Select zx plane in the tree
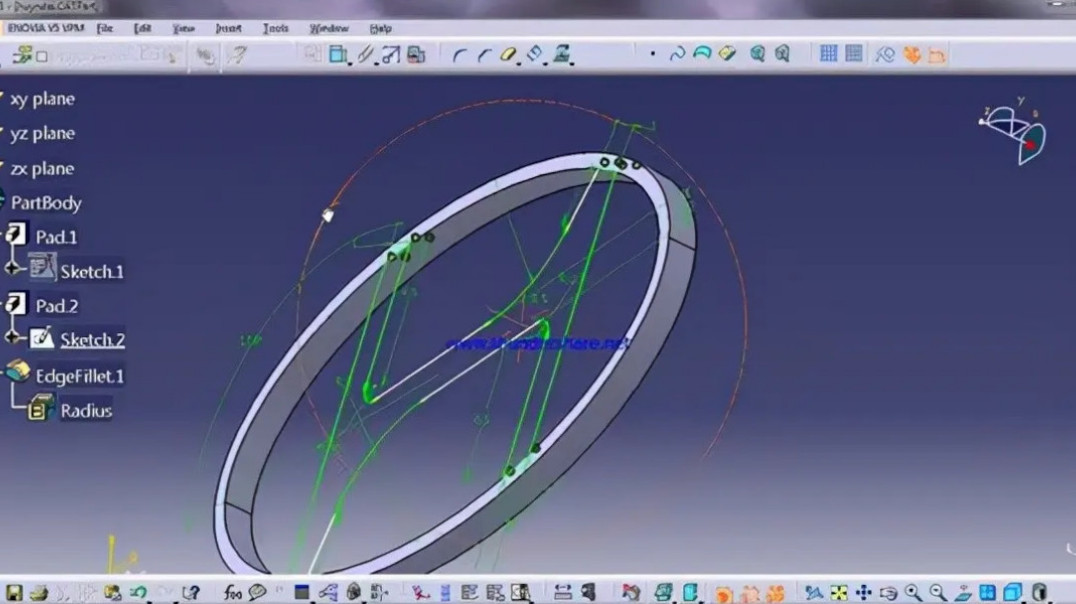1076x604 pixels. click(43, 168)
